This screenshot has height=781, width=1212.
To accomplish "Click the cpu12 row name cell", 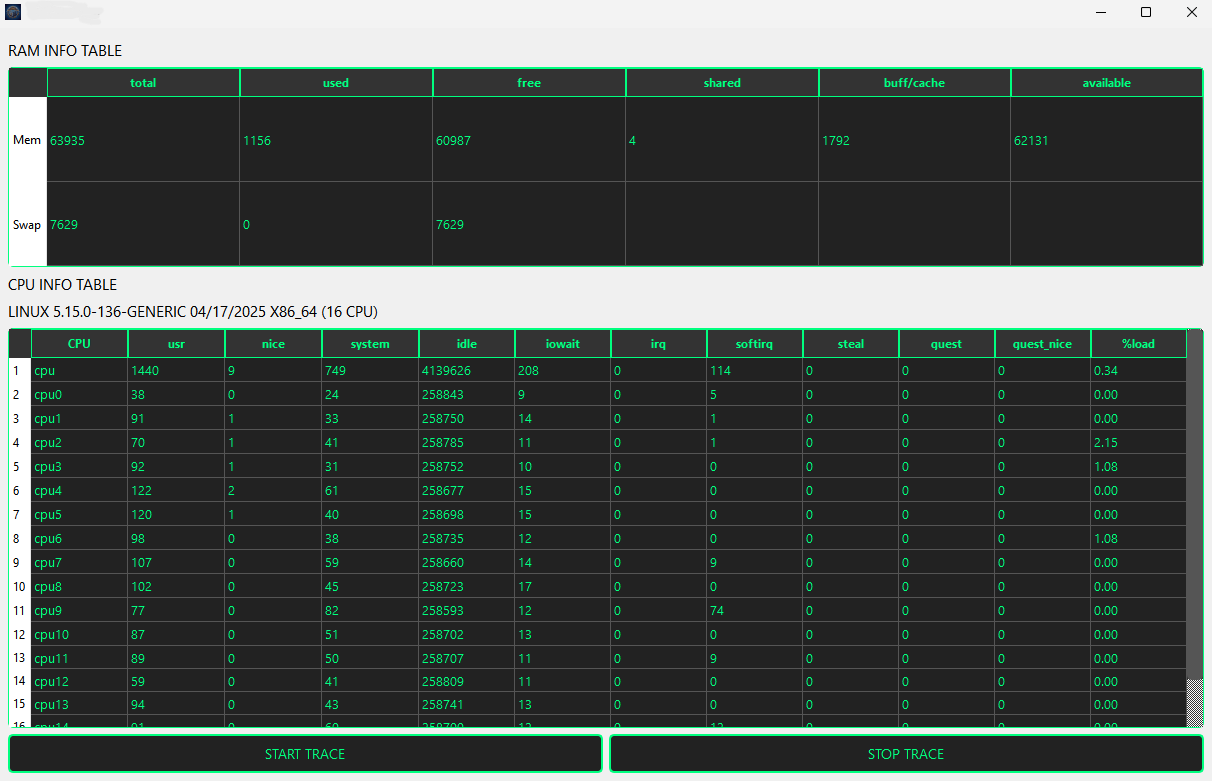I will [x=79, y=682].
